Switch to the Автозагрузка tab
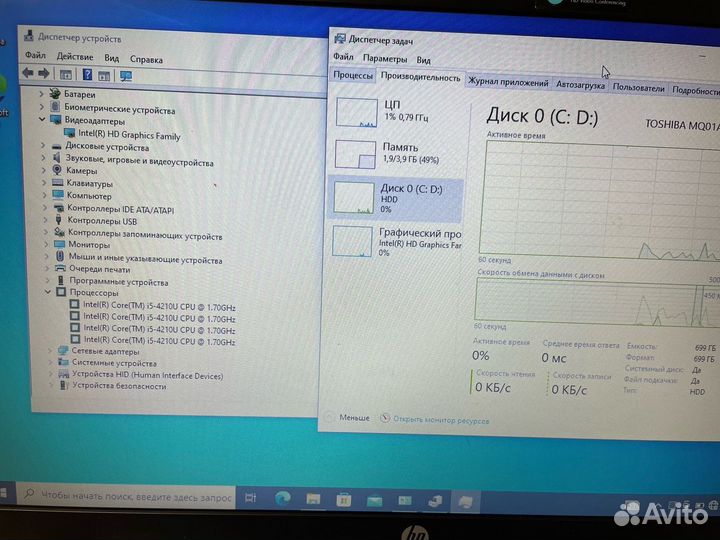Image resolution: width=720 pixels, height=540 pixels. tap(580, 85)
